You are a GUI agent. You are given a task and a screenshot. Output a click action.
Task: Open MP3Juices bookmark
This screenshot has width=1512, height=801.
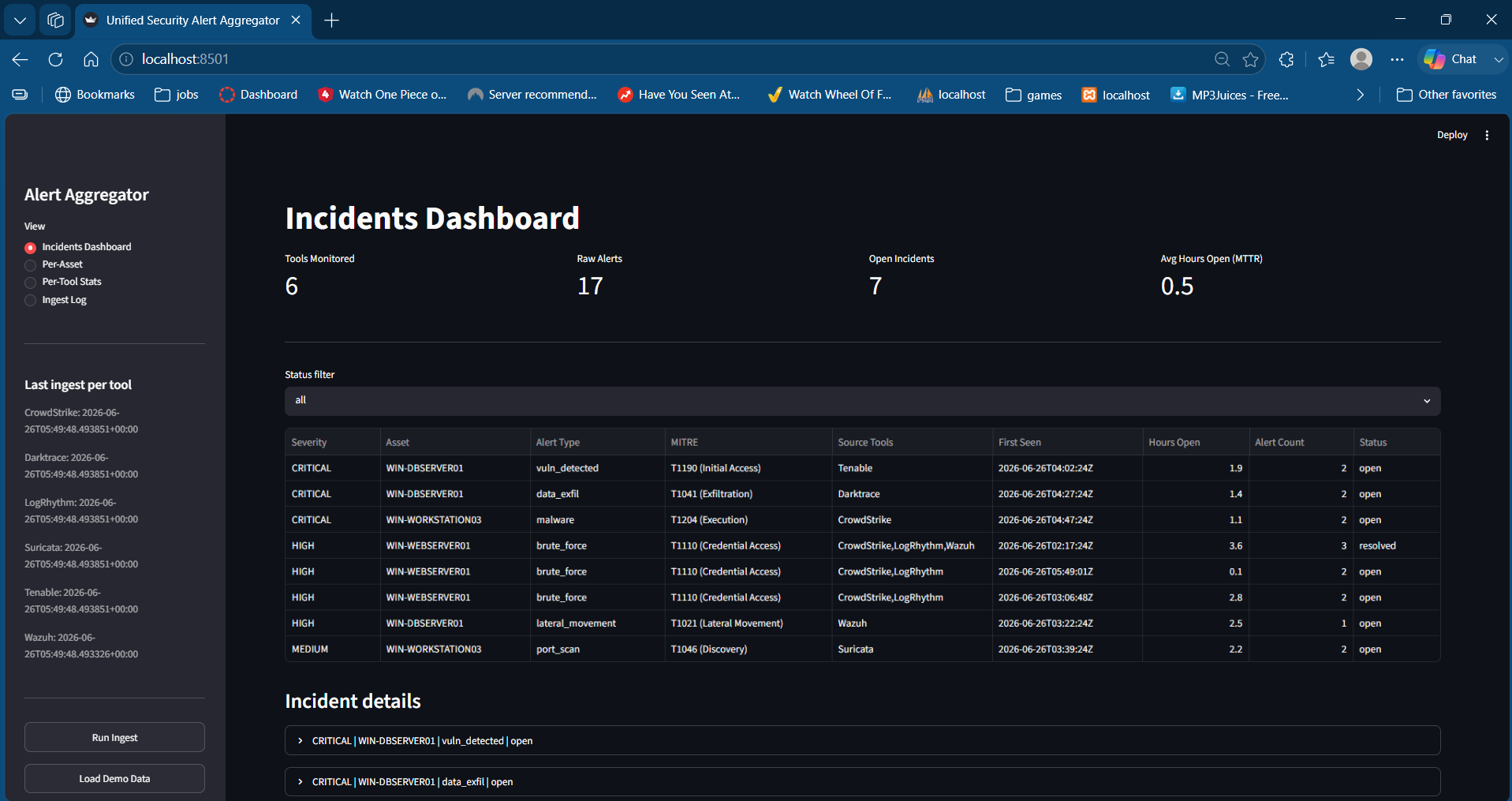[1230, 95]
